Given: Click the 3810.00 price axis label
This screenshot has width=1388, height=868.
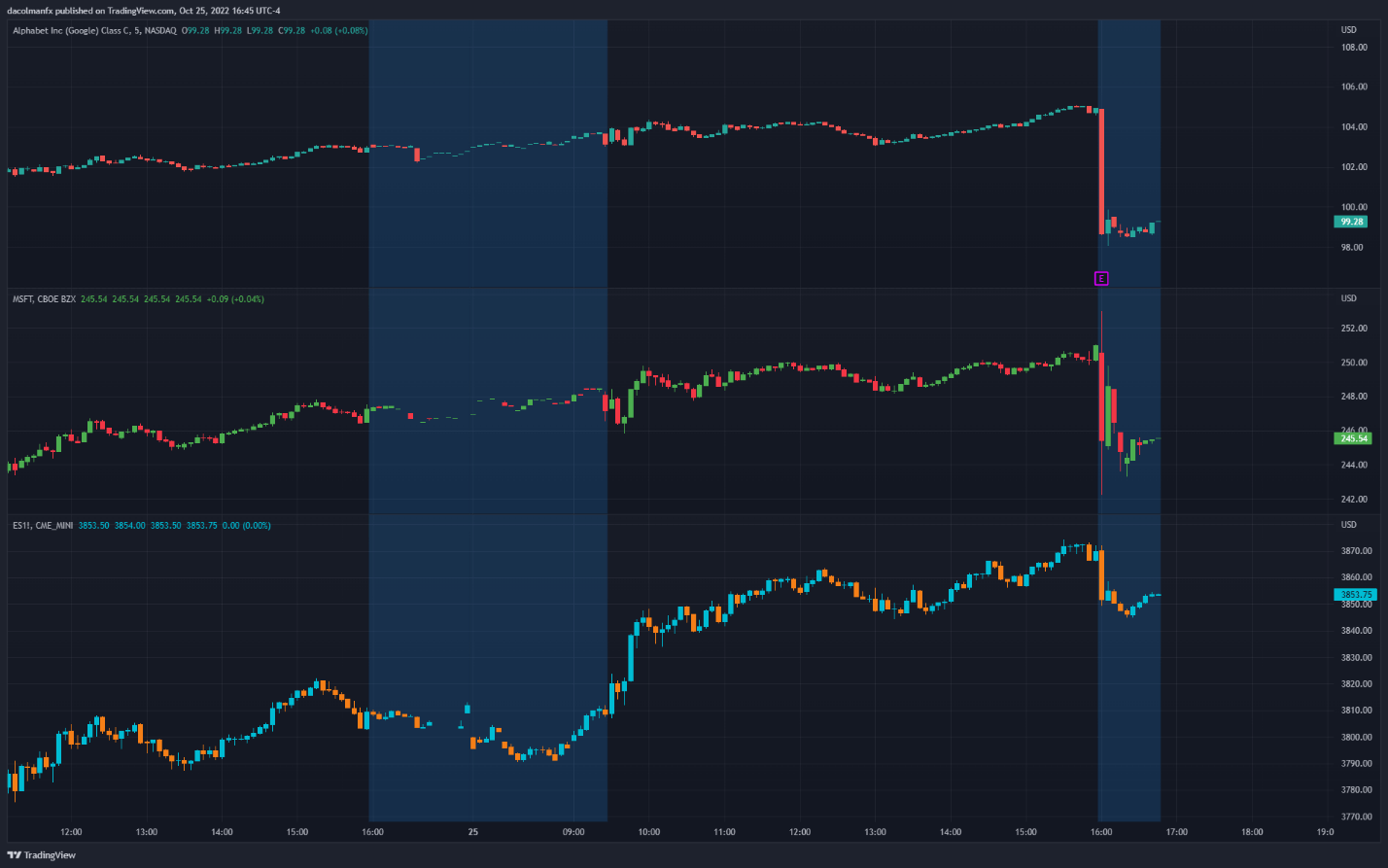Looking at the screenshot, I should tap(1356, 711).
